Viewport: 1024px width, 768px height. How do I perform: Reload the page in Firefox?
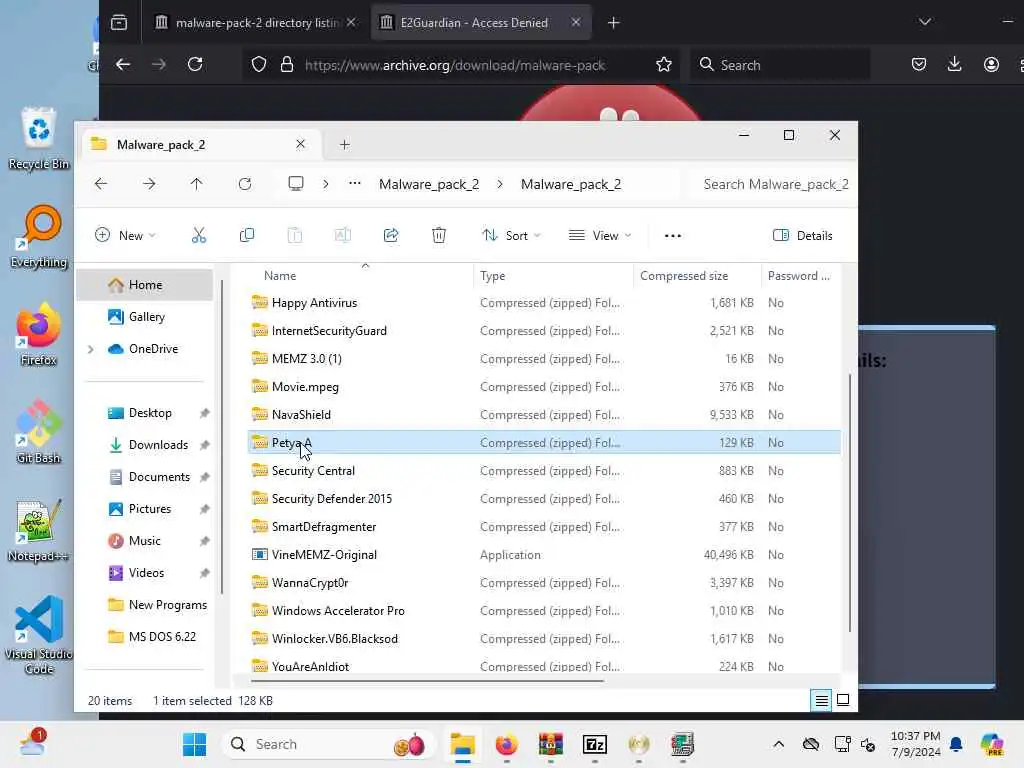click(195, 65)
